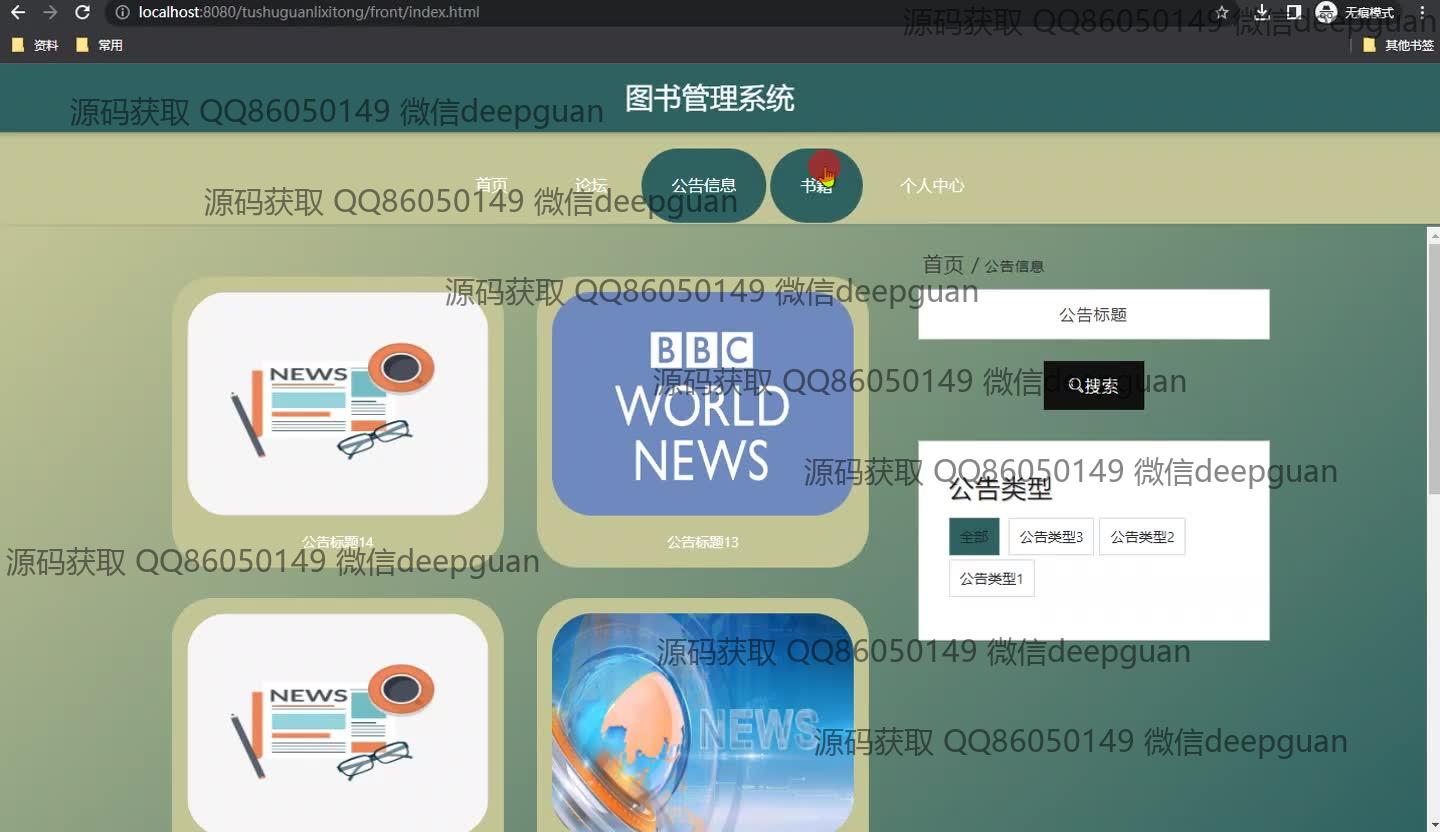The image size is (1440, 832).
Task: Bookmark this page with the star icon
Action: tap(1222, 13)
